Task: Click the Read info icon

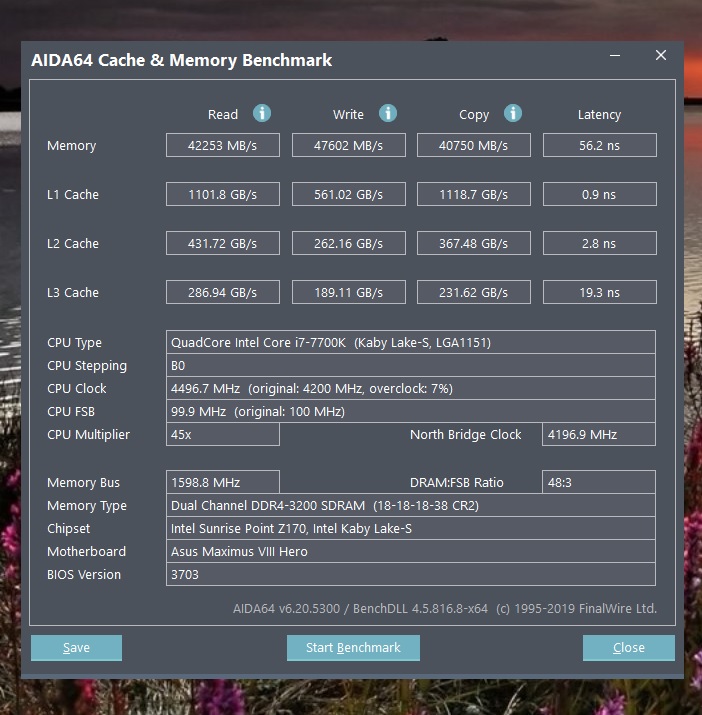Action: click(x=262, y=113)
